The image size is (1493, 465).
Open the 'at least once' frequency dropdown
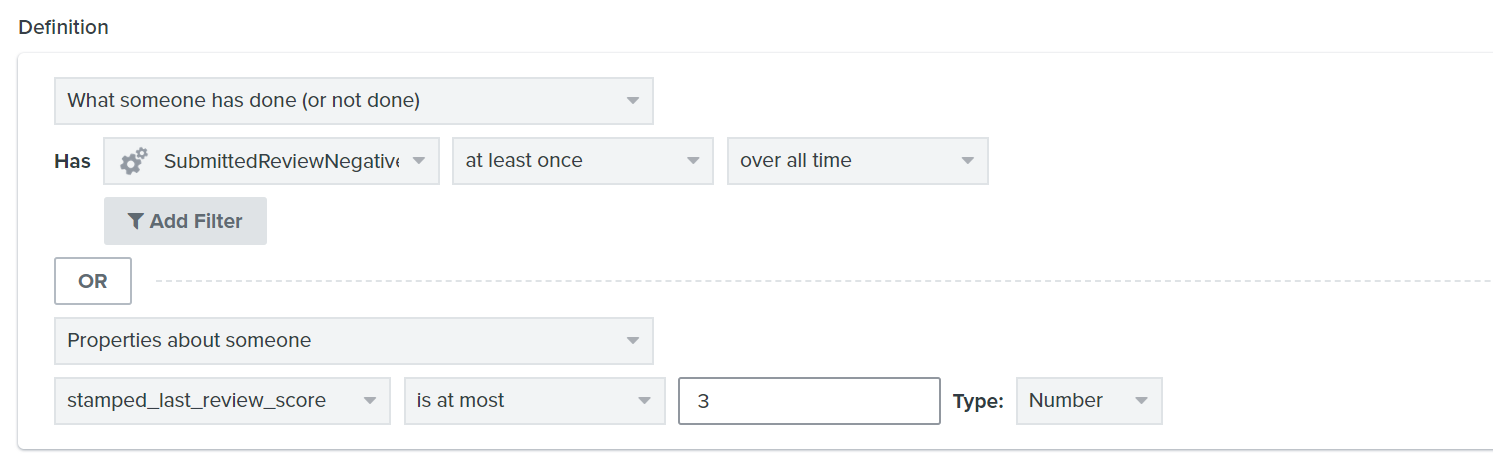pos(582,161)
